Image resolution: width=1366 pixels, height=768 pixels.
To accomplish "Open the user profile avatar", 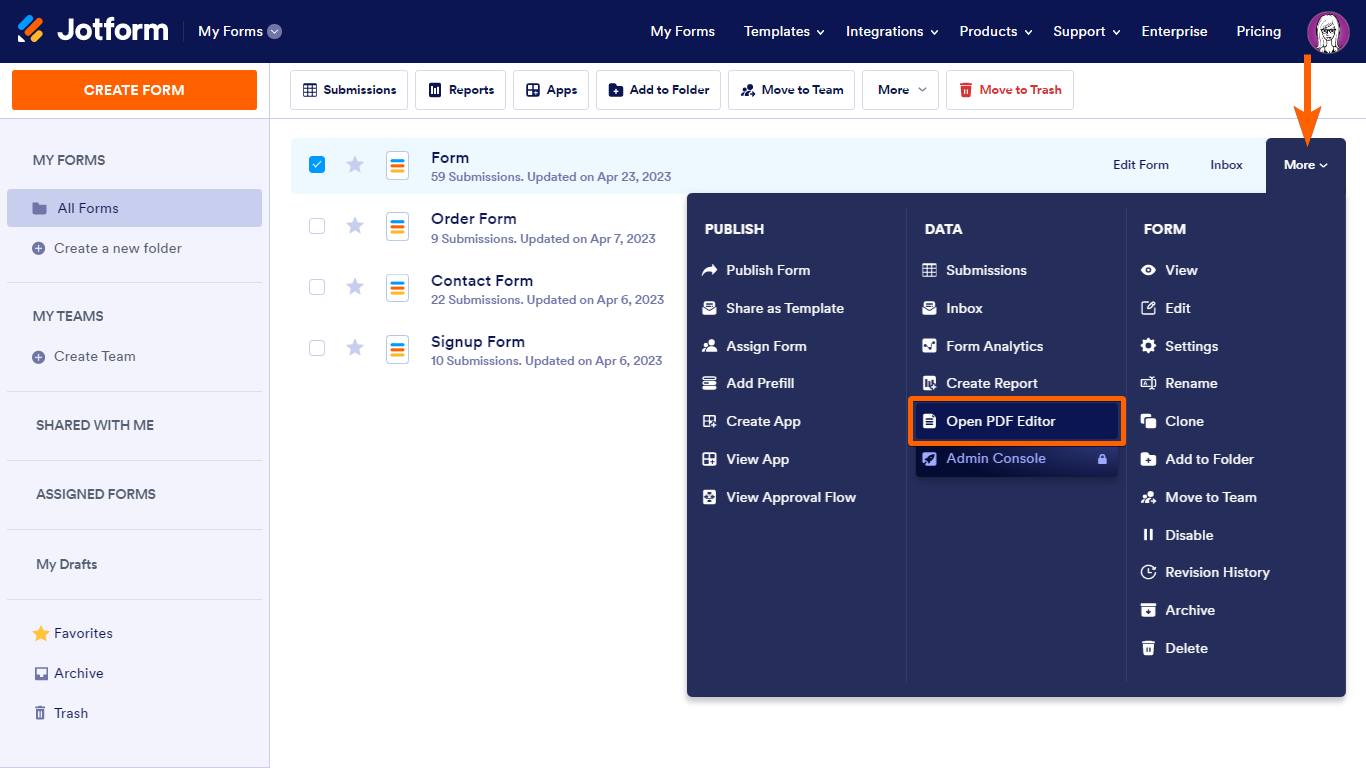I will point(1328,32).
